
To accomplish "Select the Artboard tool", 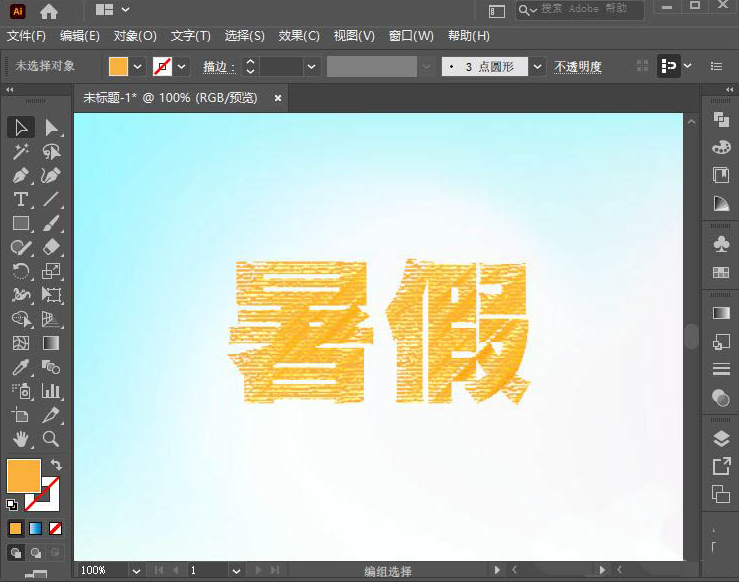I will tap(21, 415).
